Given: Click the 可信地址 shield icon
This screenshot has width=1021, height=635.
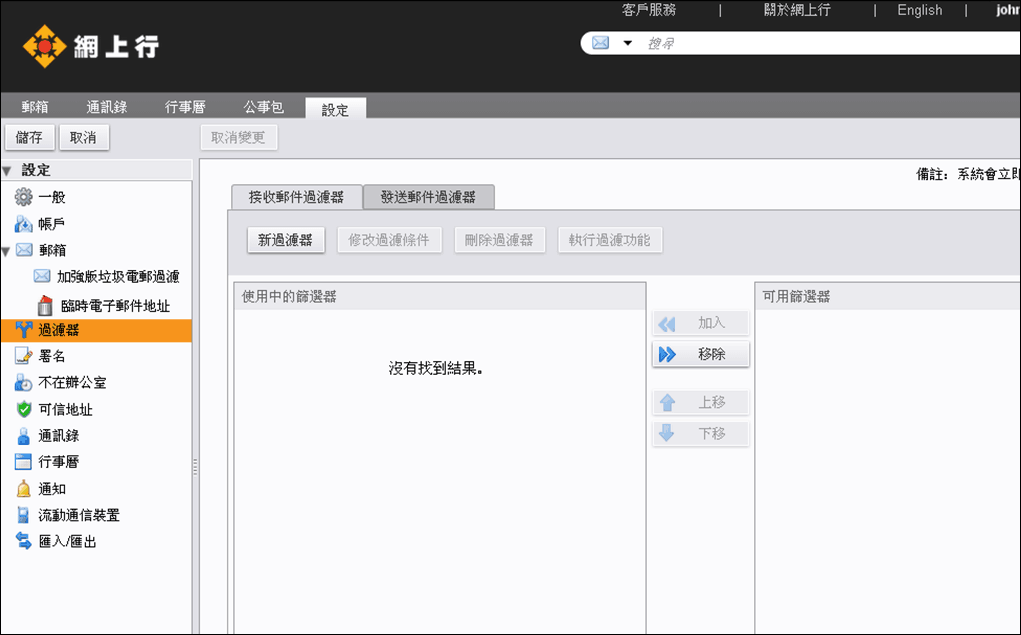Looking at the screenshot, I should tap(24, 409).
